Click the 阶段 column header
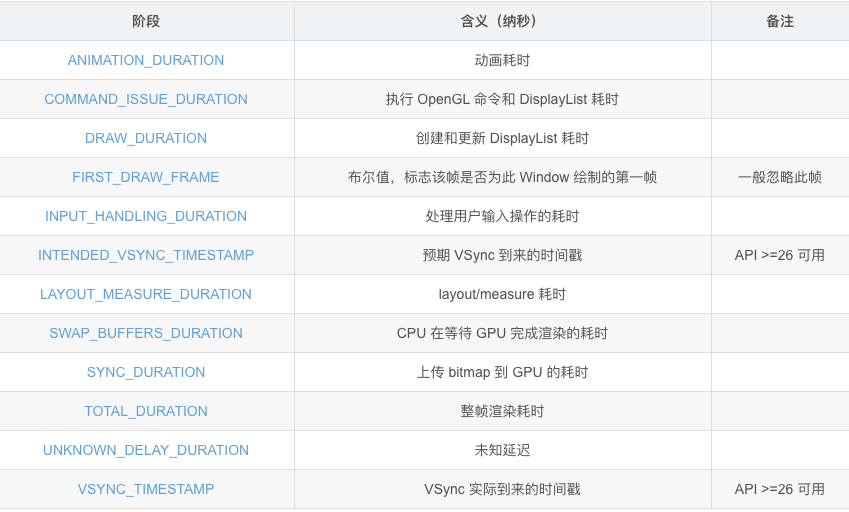The image size is (849, 512). tap(146, 21)
